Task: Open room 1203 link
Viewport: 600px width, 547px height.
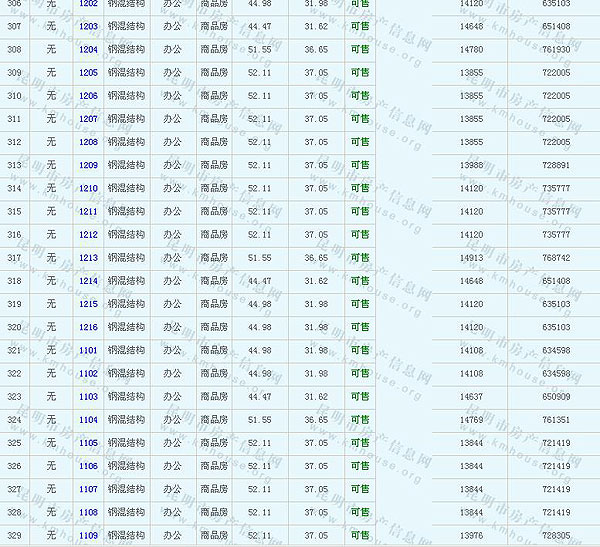Action: coord(88,26)
